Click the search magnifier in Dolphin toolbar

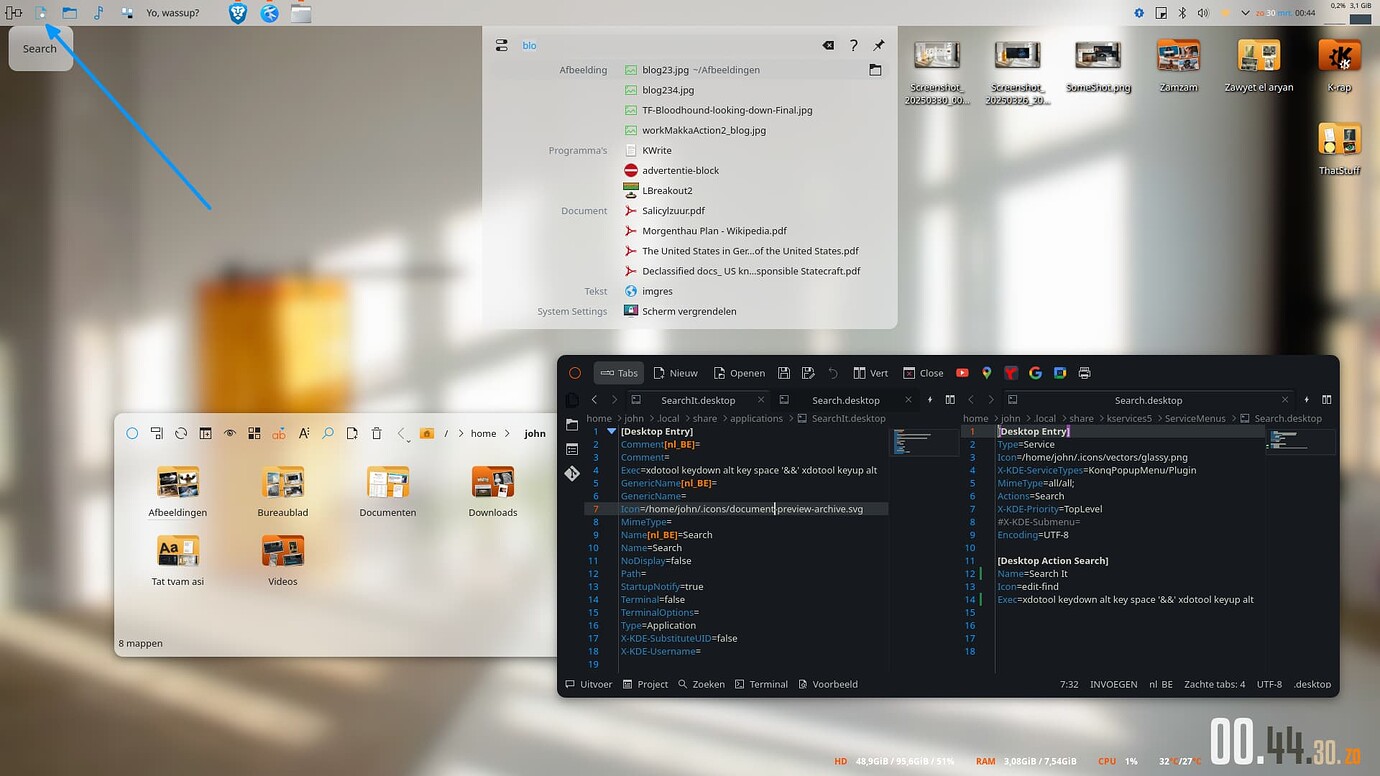tap(328, 433)
